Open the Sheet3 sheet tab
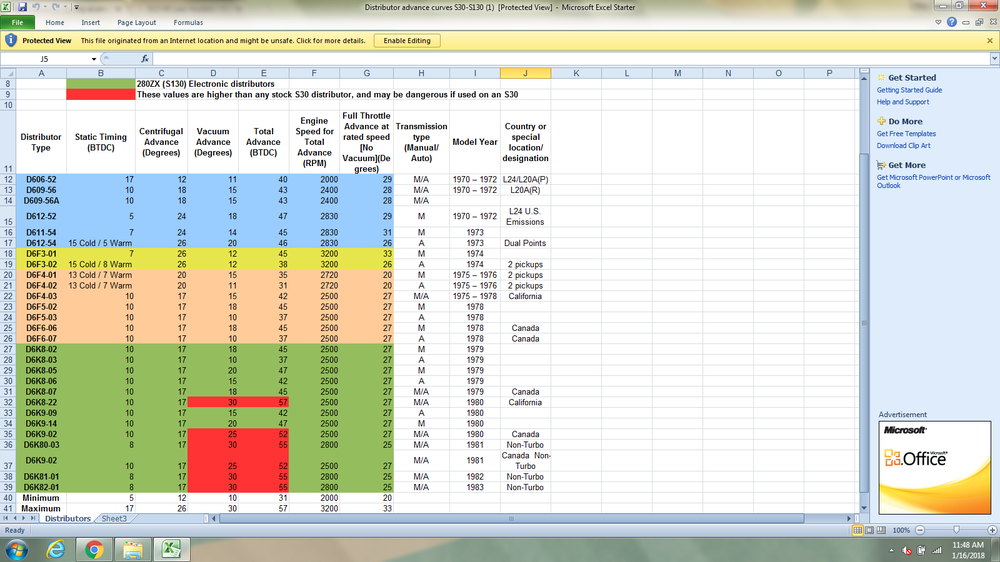Viewport: 1000px width, 562px height. click(x=114, y=519)
